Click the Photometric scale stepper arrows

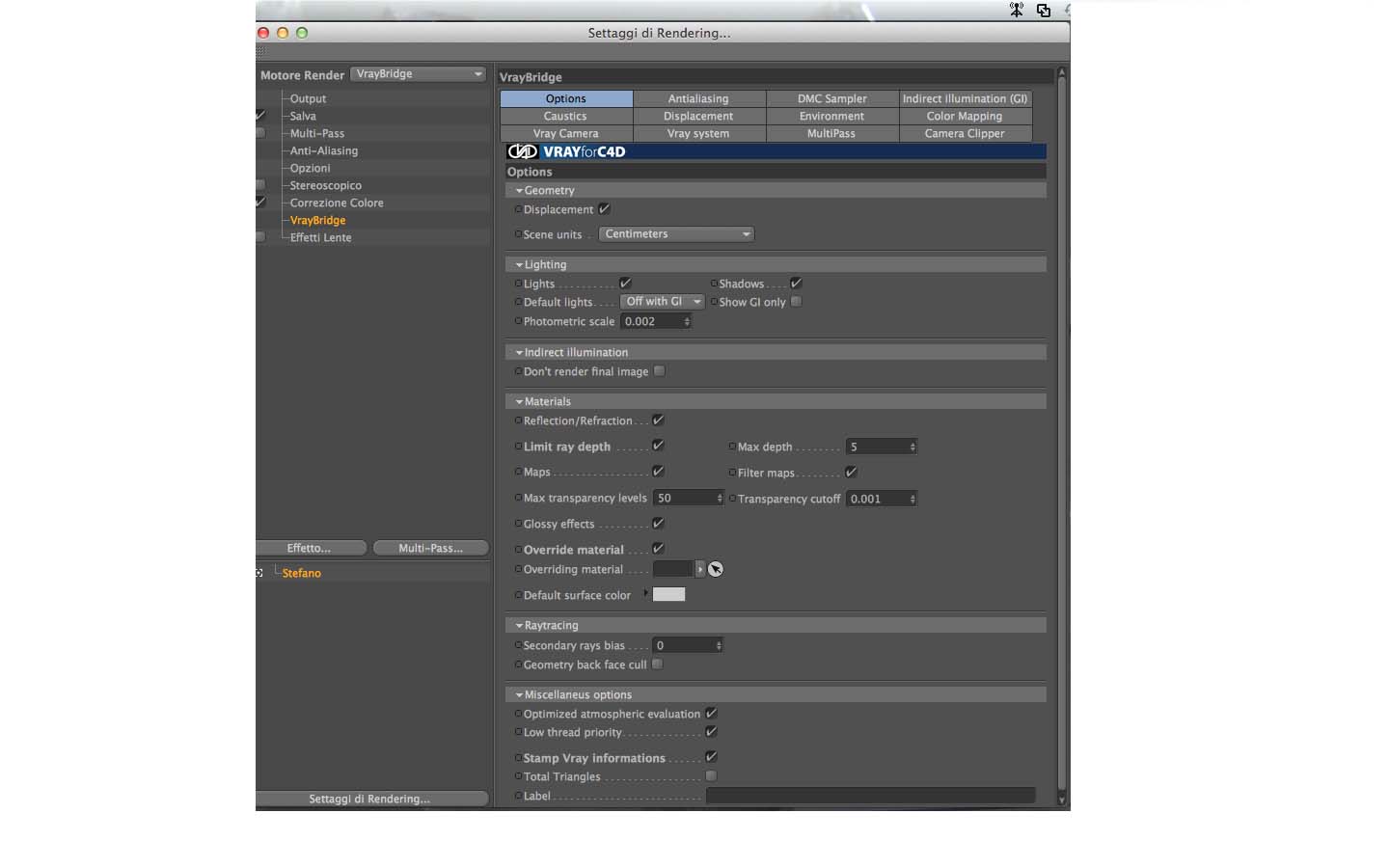coord(687,321)
